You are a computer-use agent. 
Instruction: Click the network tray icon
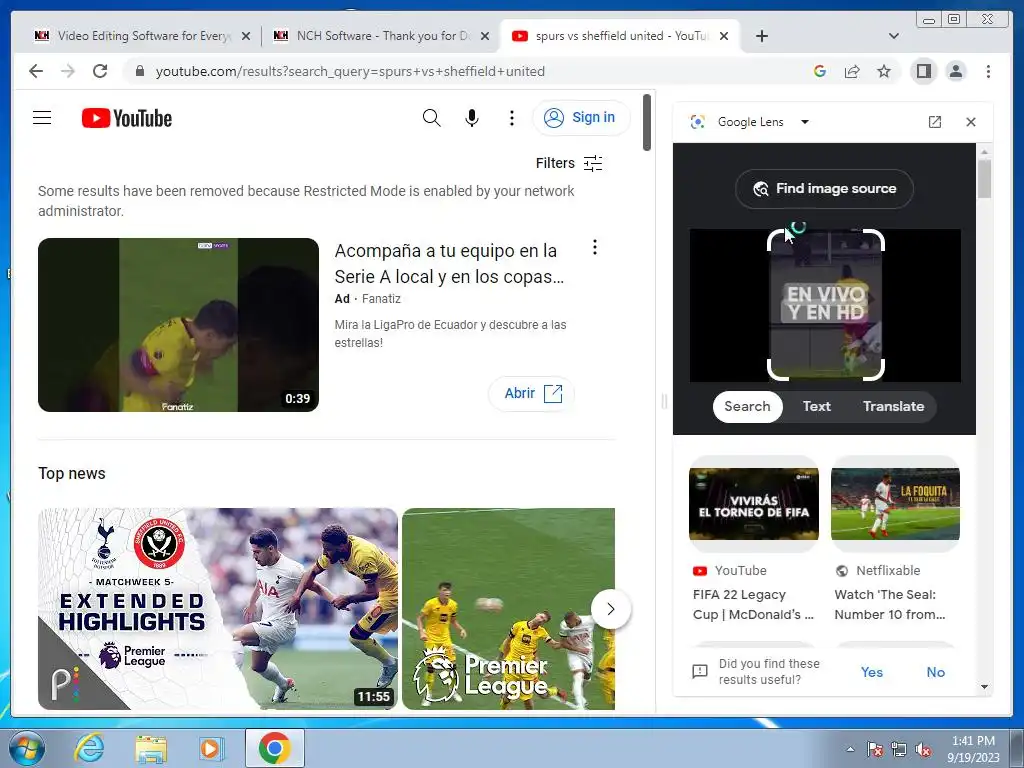(x=899, y=750)
